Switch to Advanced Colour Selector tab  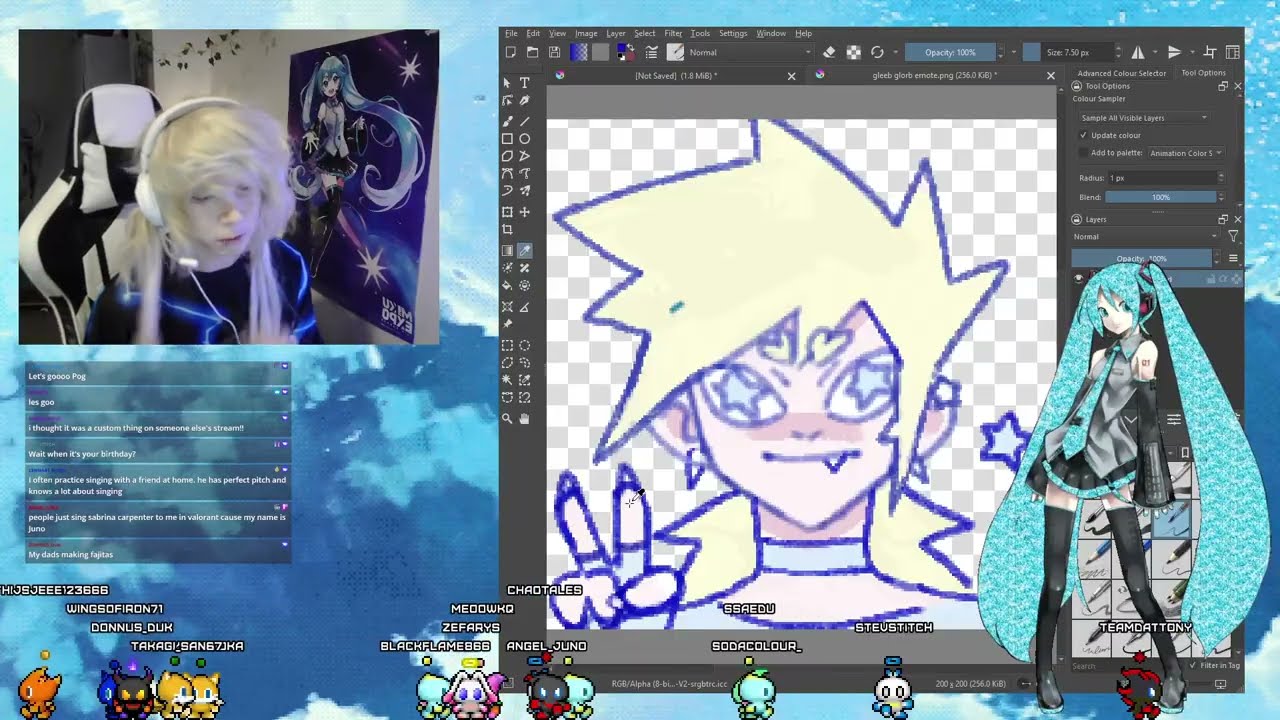point(1121,73)
